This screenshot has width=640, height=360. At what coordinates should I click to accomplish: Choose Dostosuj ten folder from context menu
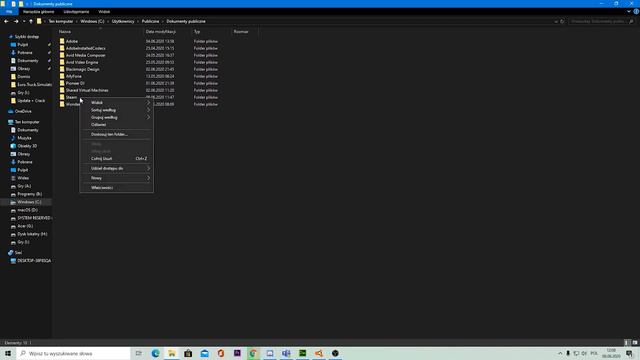pyautogui.click(x=116, y=134)
